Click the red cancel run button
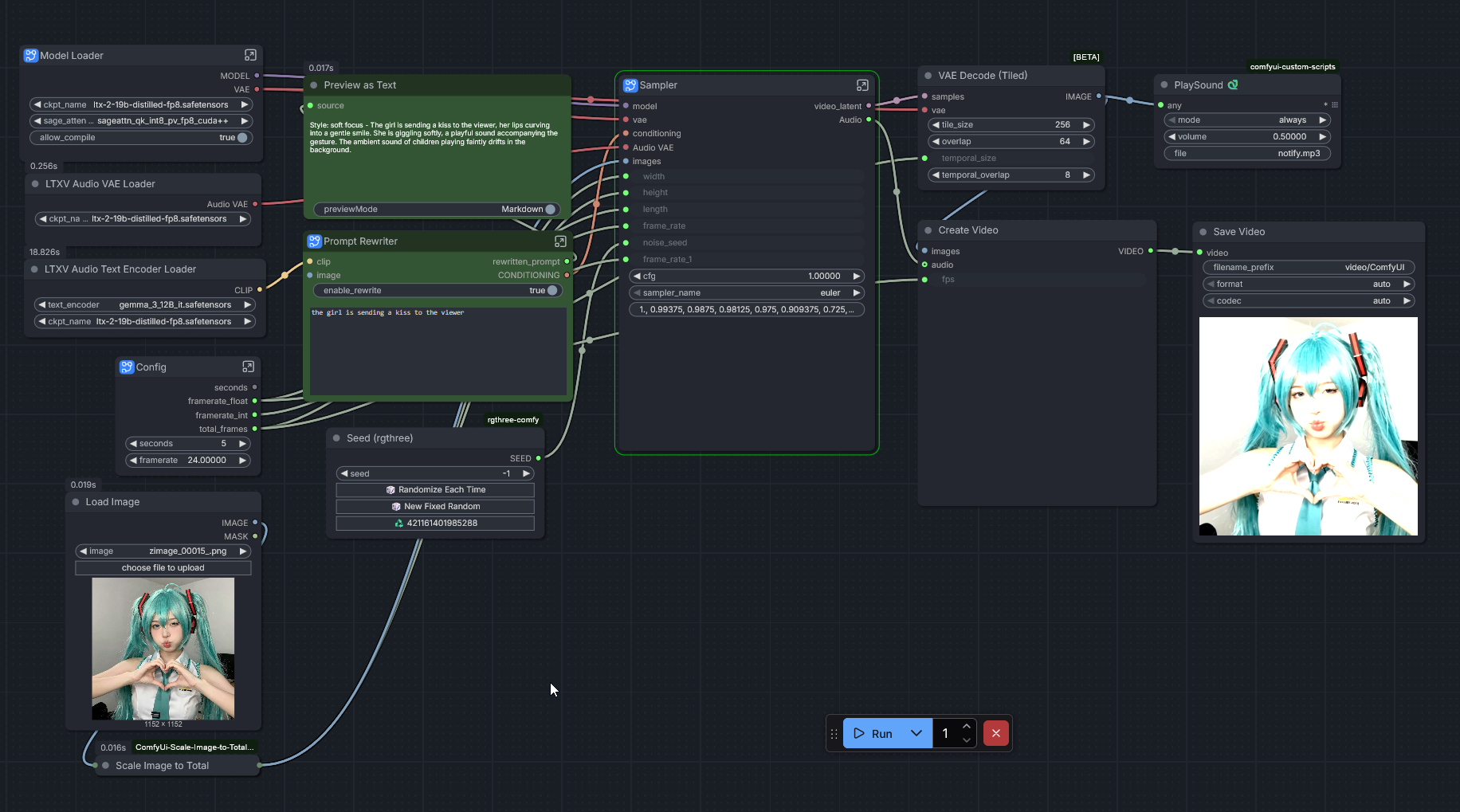 (x=995, y=733)
